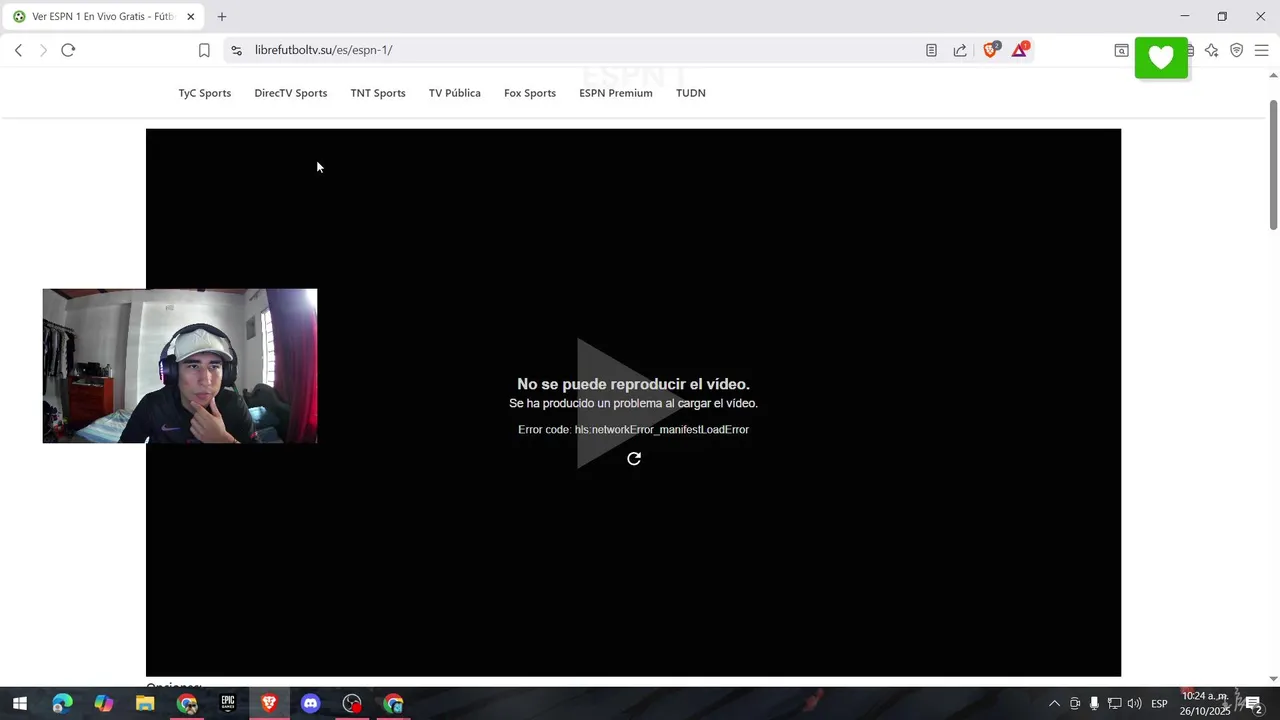Expand the system tray hidden icons chevron

pyautogui.click(x=1054, y=704)
